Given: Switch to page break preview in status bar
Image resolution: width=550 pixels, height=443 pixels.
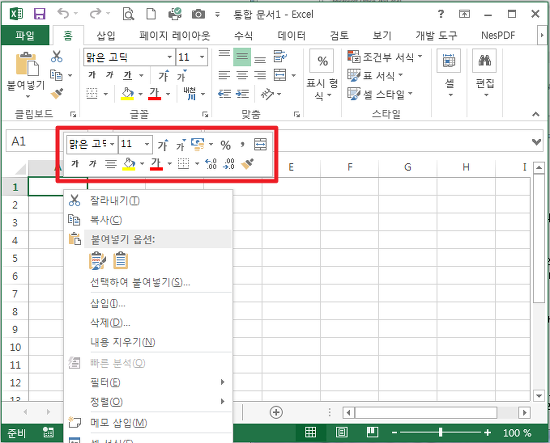Looking at the screenshot, I should [x=372, y=432].
